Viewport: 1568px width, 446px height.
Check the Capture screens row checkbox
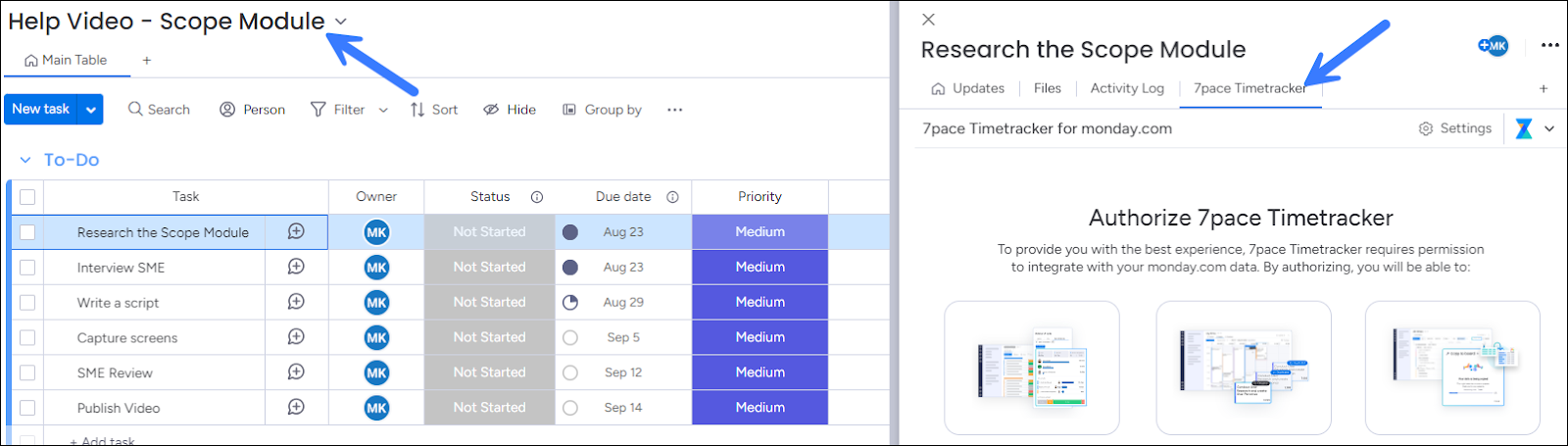pos(27,338)
